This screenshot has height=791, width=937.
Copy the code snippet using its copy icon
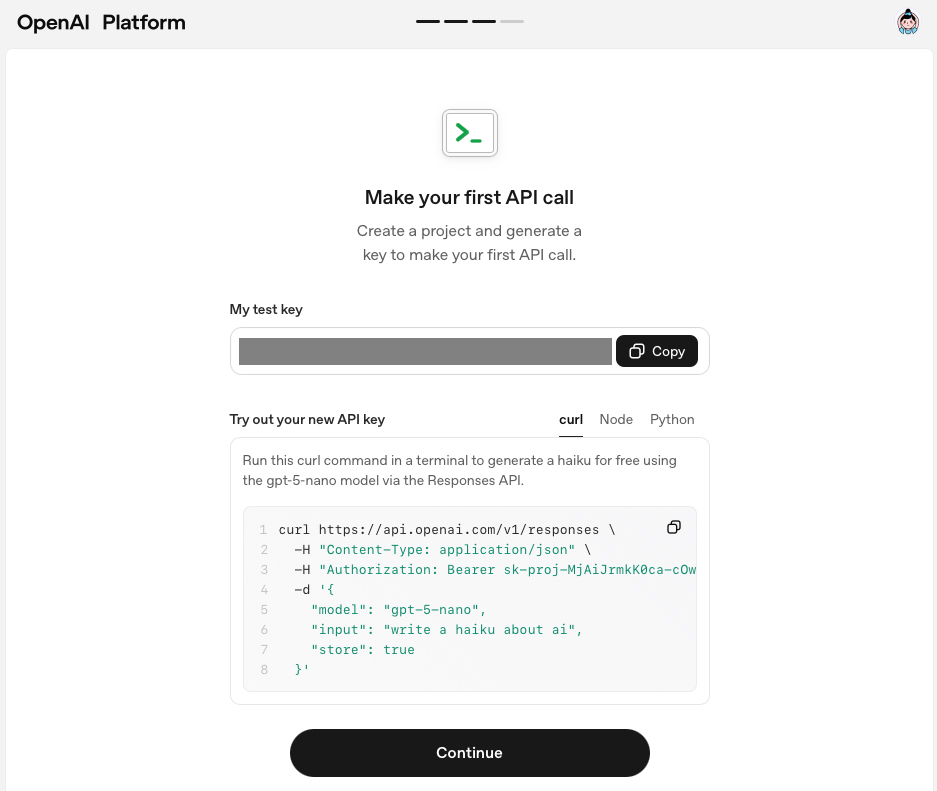click(674, 527)
